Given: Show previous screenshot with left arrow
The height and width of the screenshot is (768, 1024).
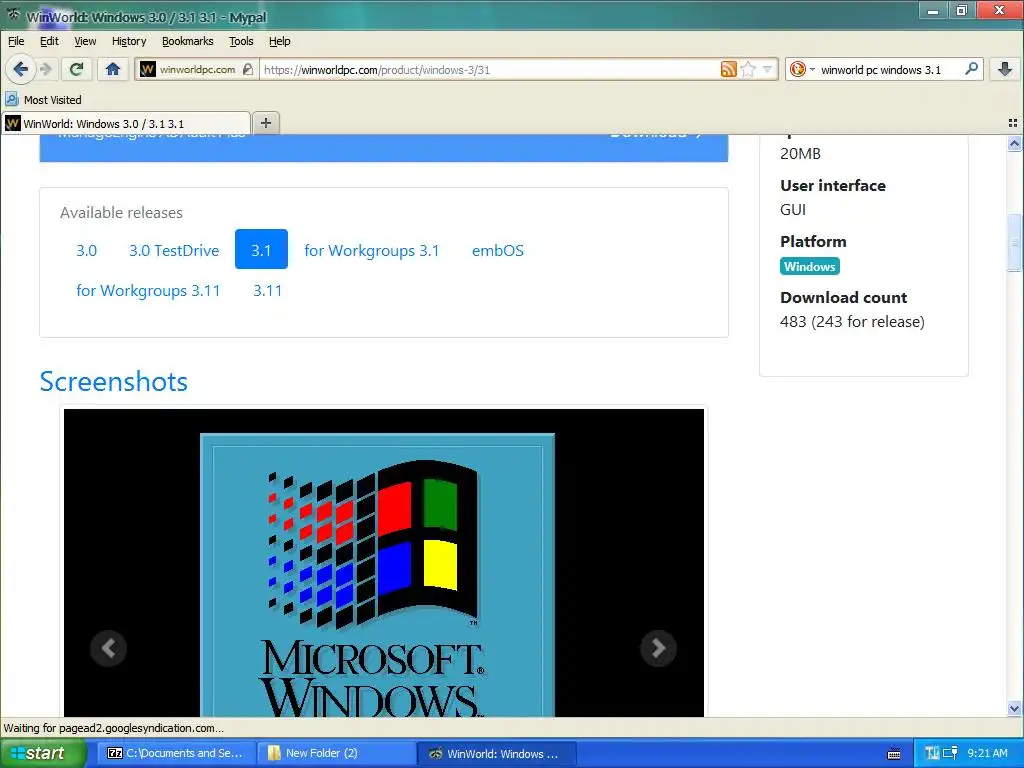Looking at the screenshot, I should pos(108,648).
